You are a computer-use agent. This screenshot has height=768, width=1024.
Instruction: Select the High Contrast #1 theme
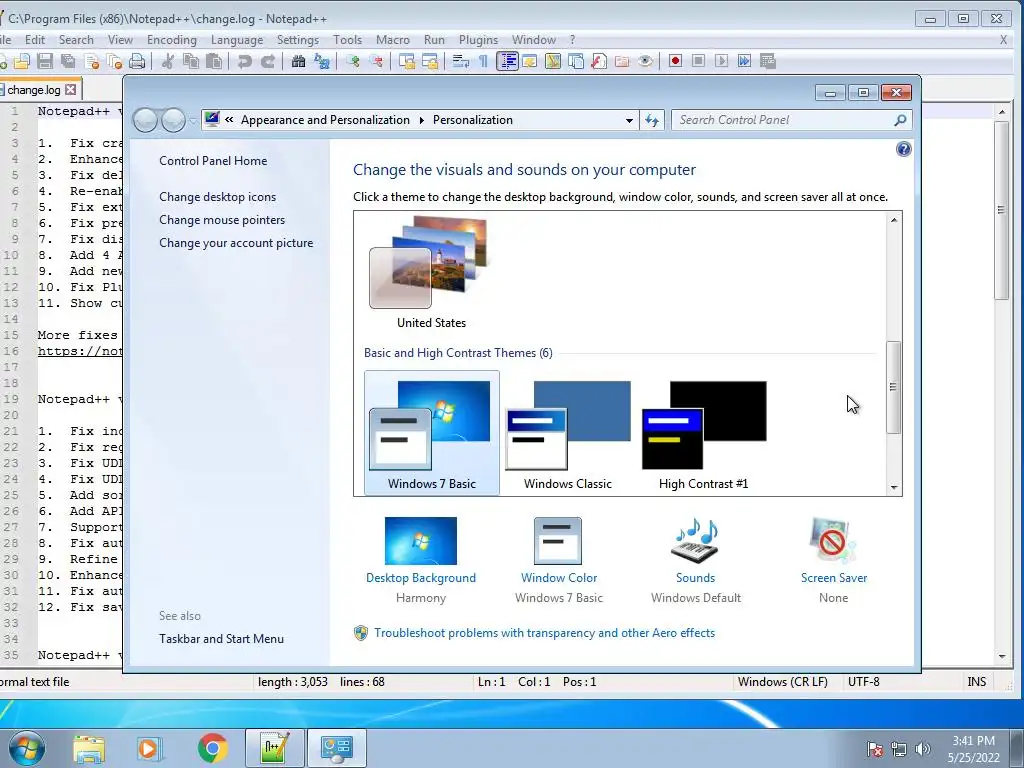click(703, 433)
